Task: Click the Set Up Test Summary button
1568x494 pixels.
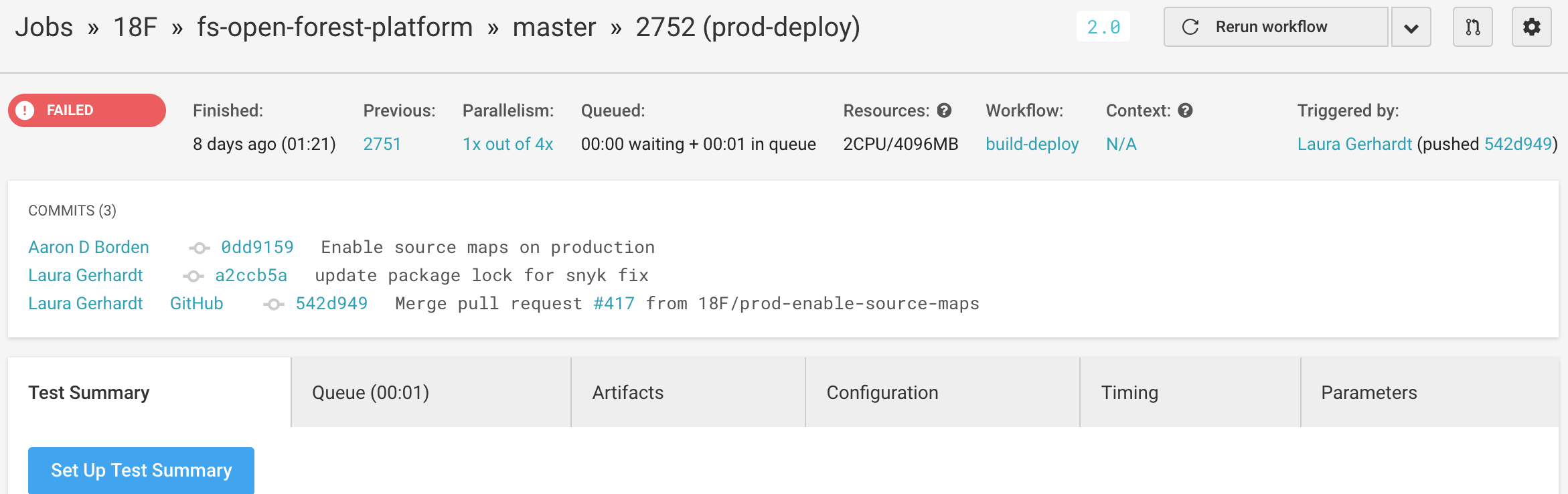Action: (x=141, y=471)
